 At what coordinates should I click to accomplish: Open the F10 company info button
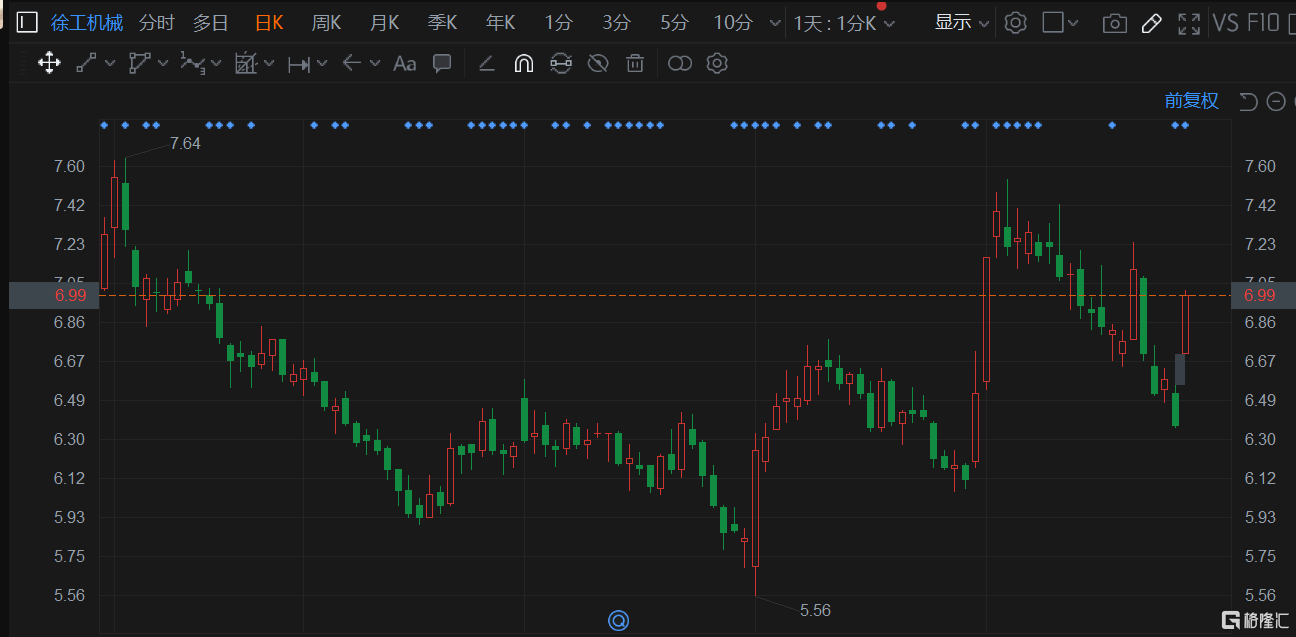[x=1264, y=23]
